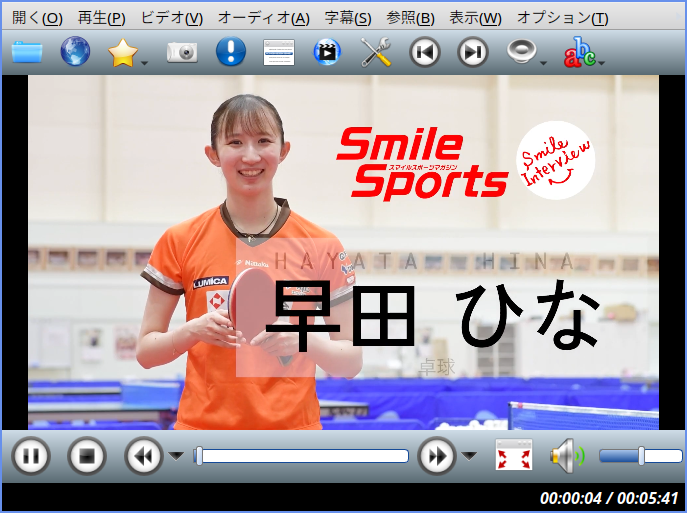Expand the favorites star dropdown arrow
The height and width of the screenshot is (513, 687).
145,63
